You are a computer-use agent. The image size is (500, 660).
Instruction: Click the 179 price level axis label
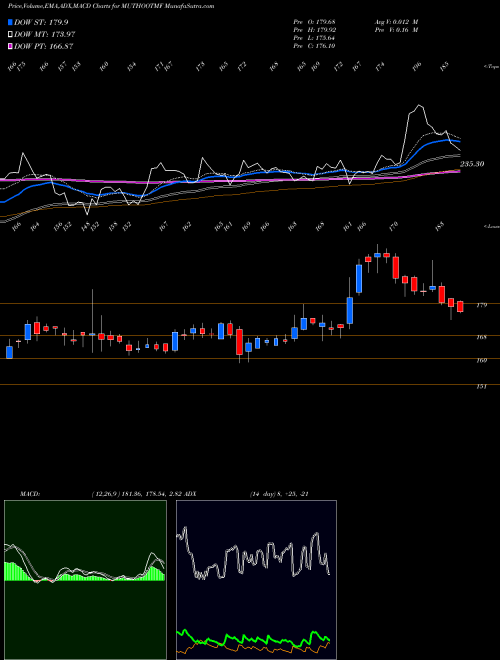[482, 305]
